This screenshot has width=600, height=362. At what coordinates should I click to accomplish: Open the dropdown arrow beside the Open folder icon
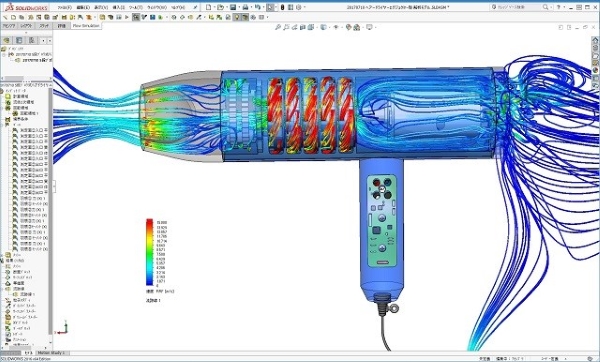pyautogui.click(x=225, y=7)
